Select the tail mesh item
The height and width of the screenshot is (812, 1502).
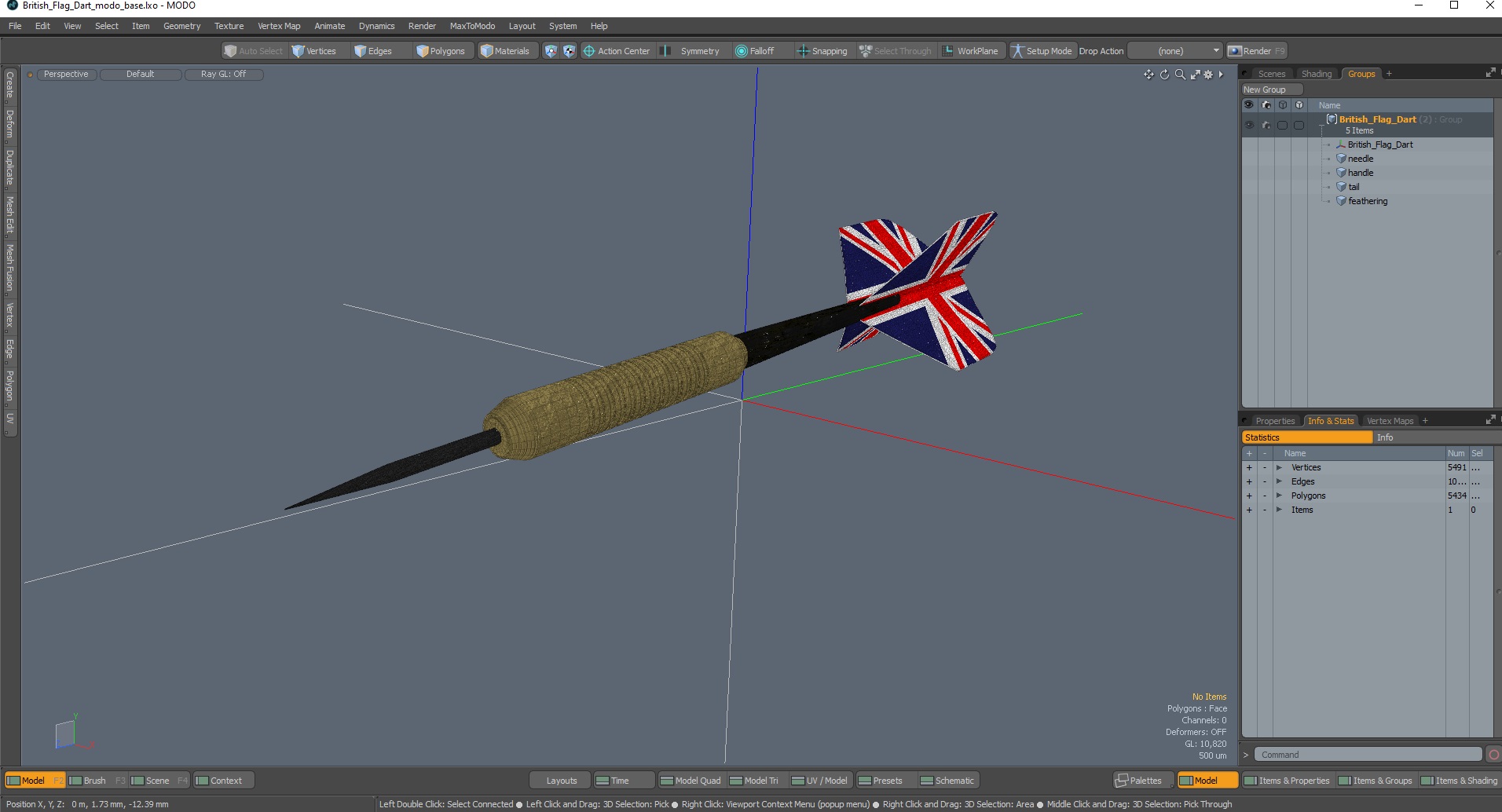coord(1354,187)
